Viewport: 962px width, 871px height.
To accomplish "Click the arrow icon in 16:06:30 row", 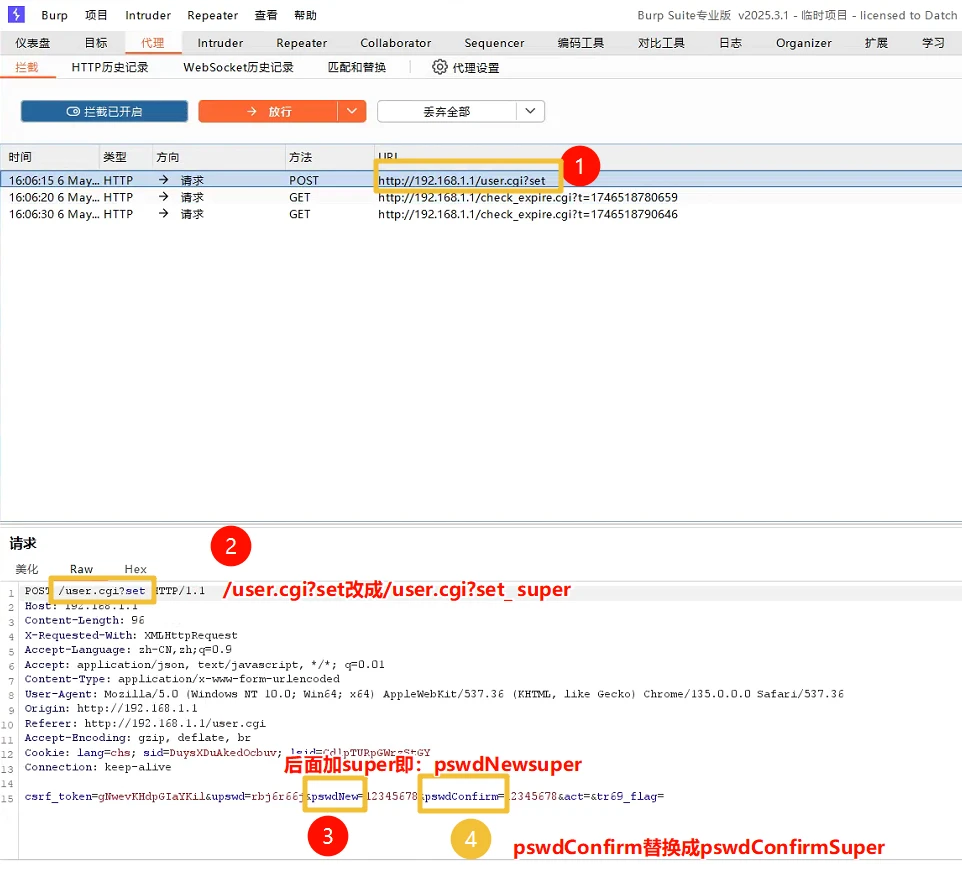I will pyautogui.click(x=163, y=213).
